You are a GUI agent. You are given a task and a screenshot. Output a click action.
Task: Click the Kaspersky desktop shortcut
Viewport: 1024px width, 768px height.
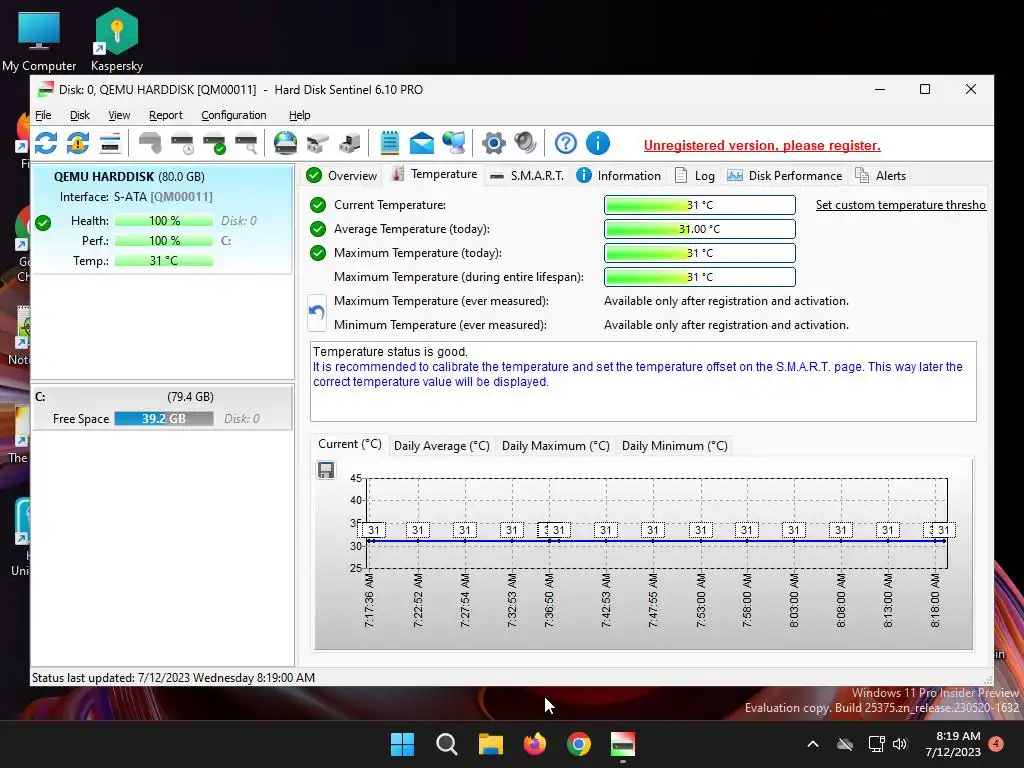[117, 39]
